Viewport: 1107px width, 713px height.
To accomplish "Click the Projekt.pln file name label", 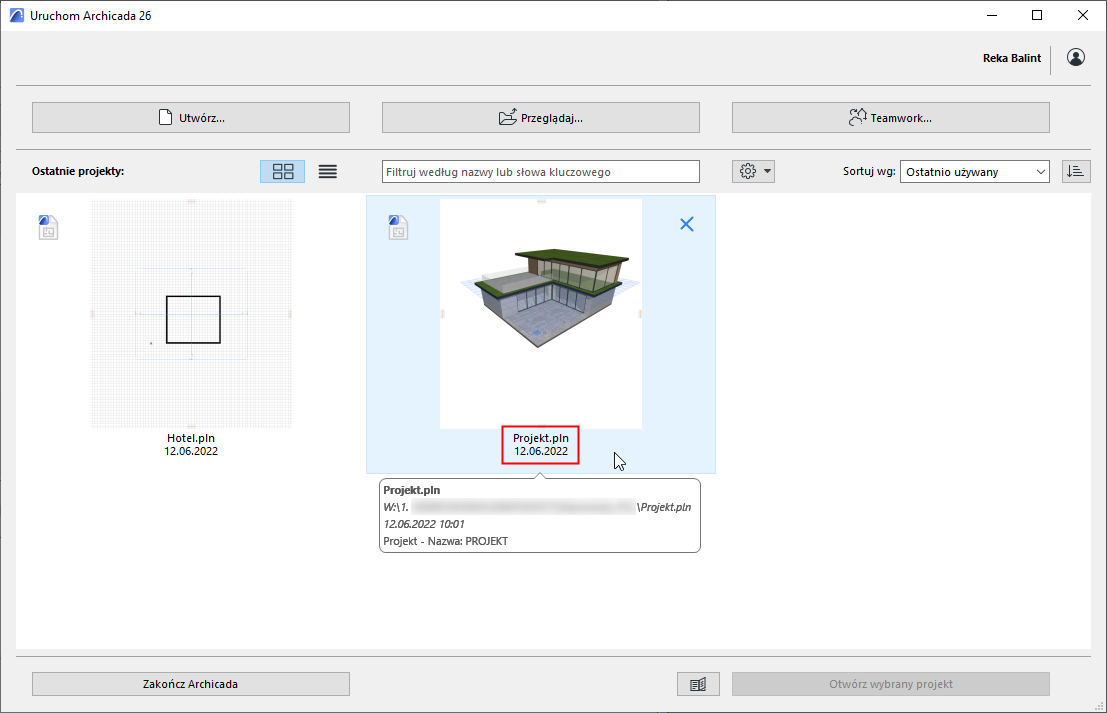I will click(x=541, y=438).
